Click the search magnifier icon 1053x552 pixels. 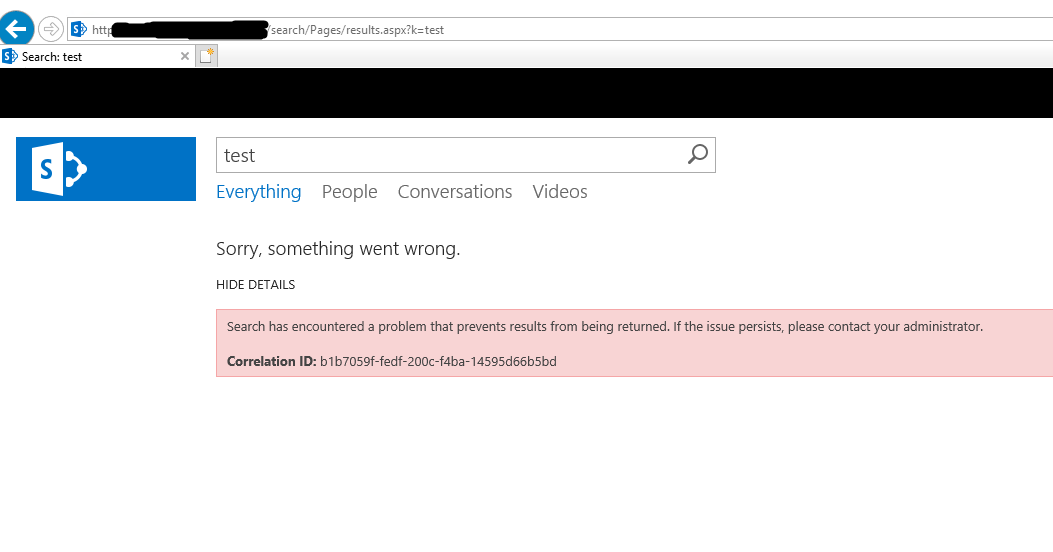[x=698, y=154]
